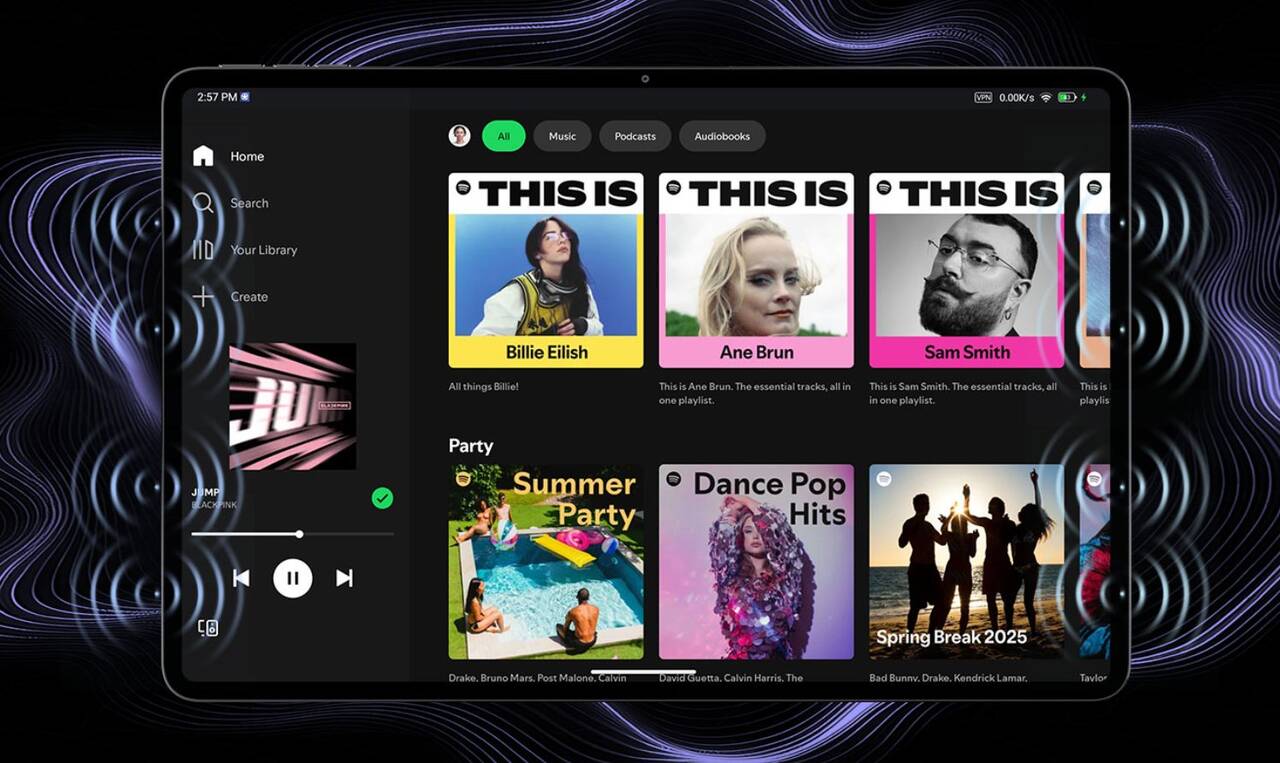The height and width of the screenshot is (763, 1280).
Task: Show Audiobooks filter
Action: (722, 136)
